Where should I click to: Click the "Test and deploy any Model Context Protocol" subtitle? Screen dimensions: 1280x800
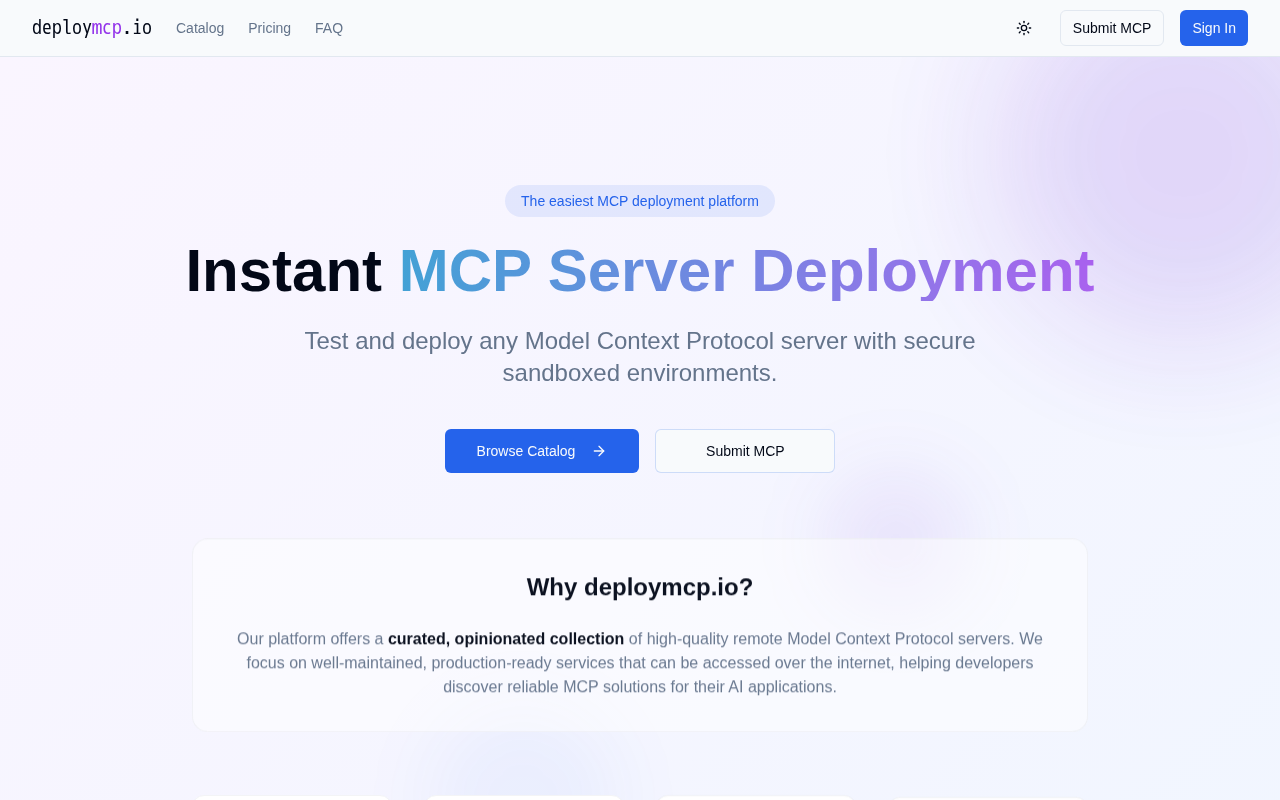click(640, 357)
